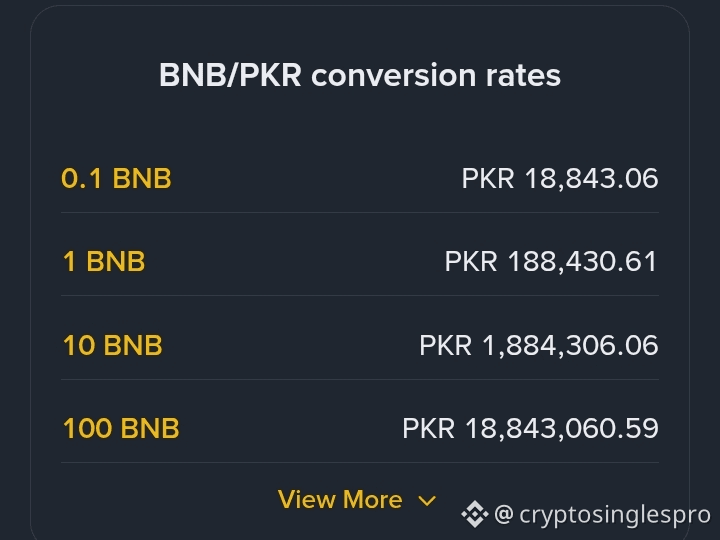Select the 0.1 BNB label
This screenshot has height=540, width=720.
pyautogui.click(x=116, y=178)
